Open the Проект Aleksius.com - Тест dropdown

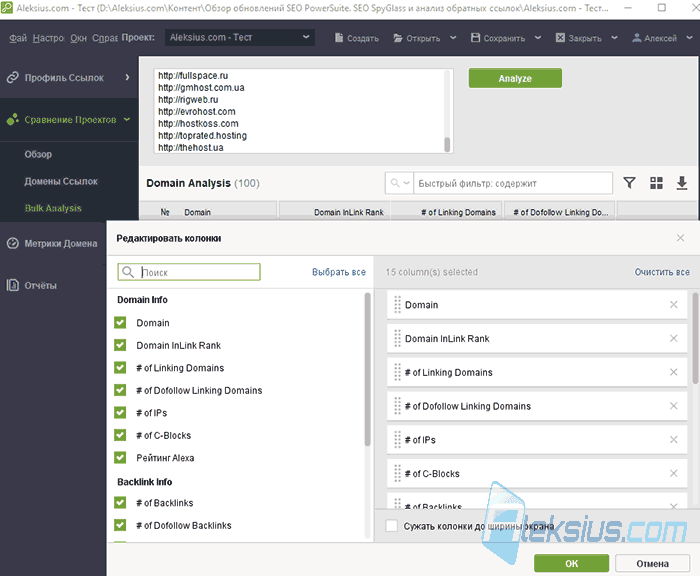click(x=240, y=38)
